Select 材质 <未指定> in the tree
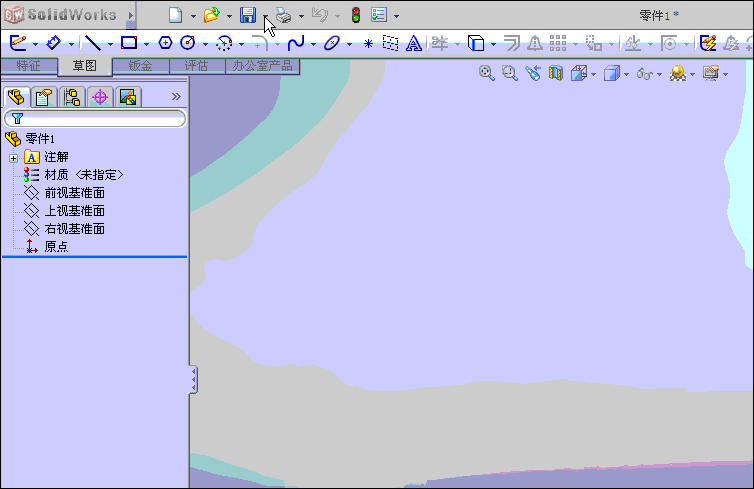 coord(84,175)
